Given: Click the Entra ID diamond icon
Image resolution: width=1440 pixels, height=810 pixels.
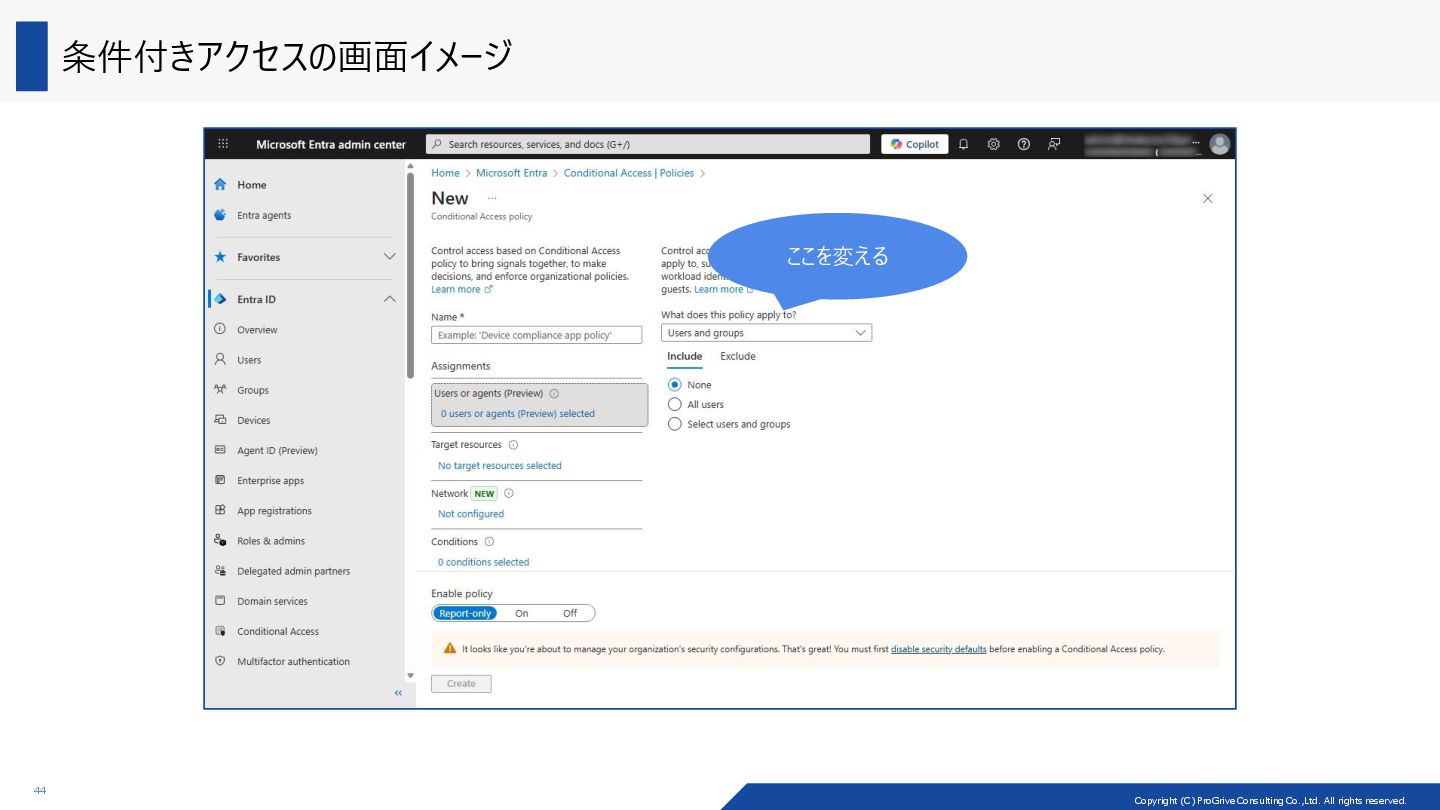Looking at the screenshot, I should coord(220,299).
